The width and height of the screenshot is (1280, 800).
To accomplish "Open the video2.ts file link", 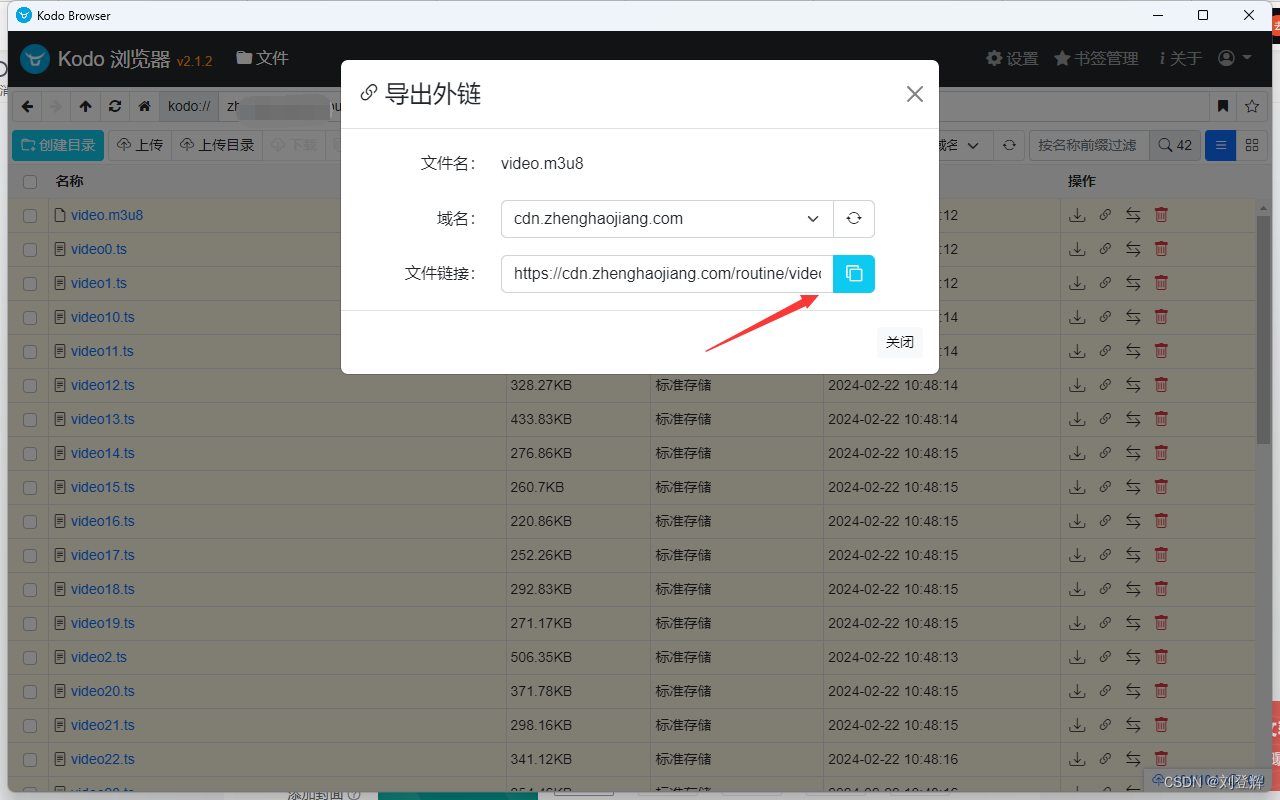I will (x=99, y=657).
